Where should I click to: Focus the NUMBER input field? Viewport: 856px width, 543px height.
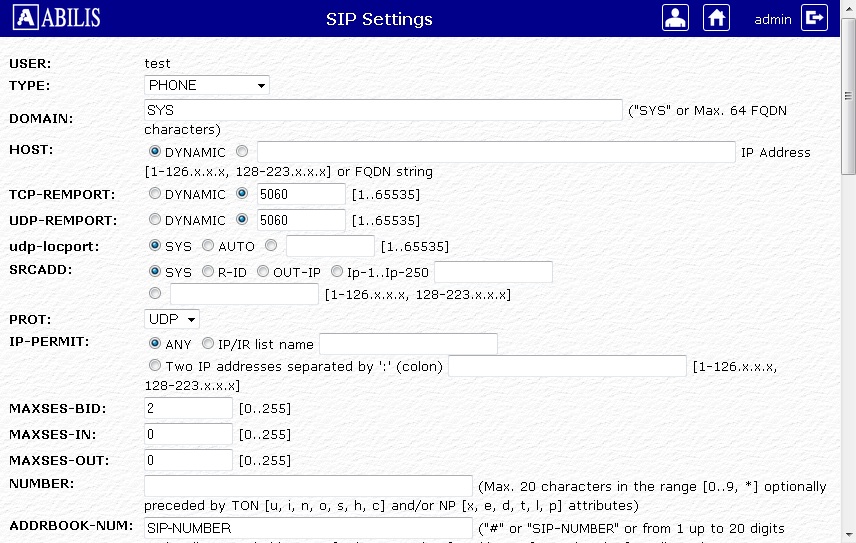pyautogui.click(x=308, y=486)
